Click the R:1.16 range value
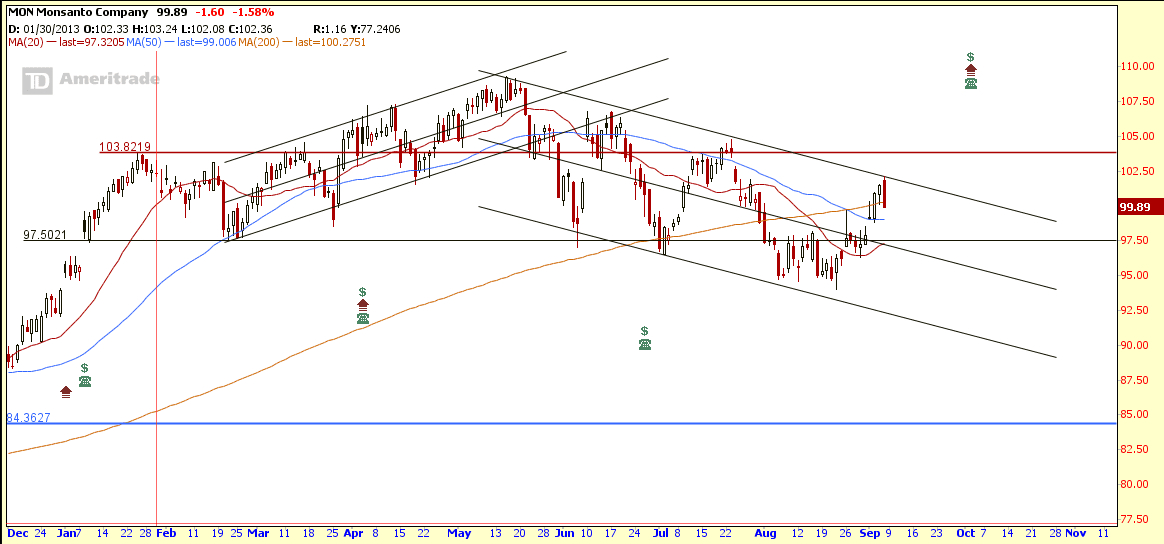The height and width of the screenshot is (544, 1164). (x=328, y=29)
